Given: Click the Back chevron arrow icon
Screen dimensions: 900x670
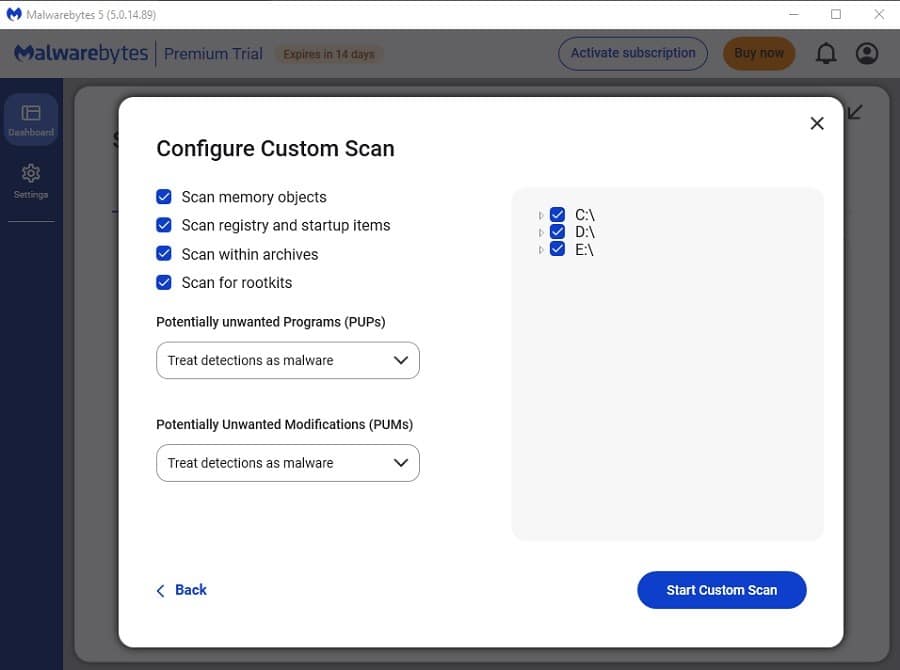Looking at the screenshot, I should point(160,591).
